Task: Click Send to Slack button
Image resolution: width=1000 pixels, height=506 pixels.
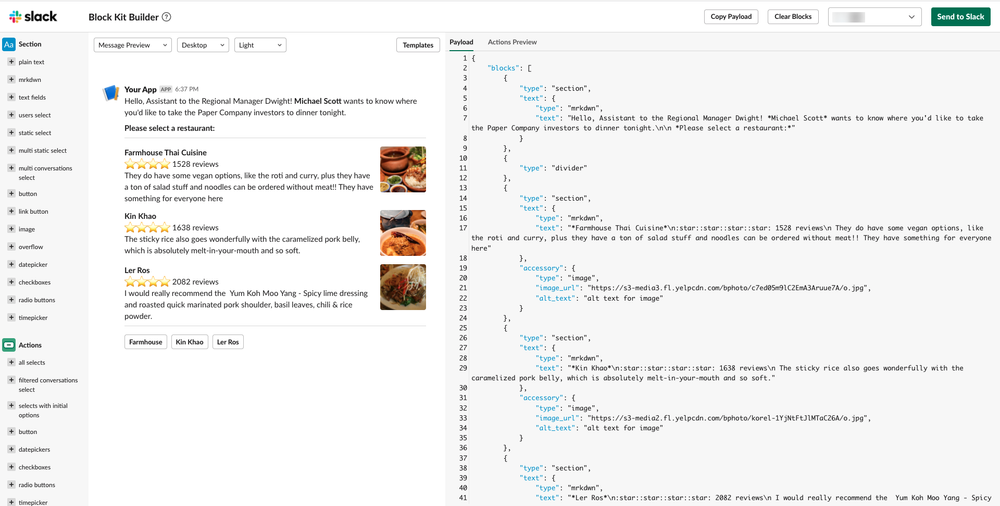Action: pyautogui.click(x=960, y=17)
